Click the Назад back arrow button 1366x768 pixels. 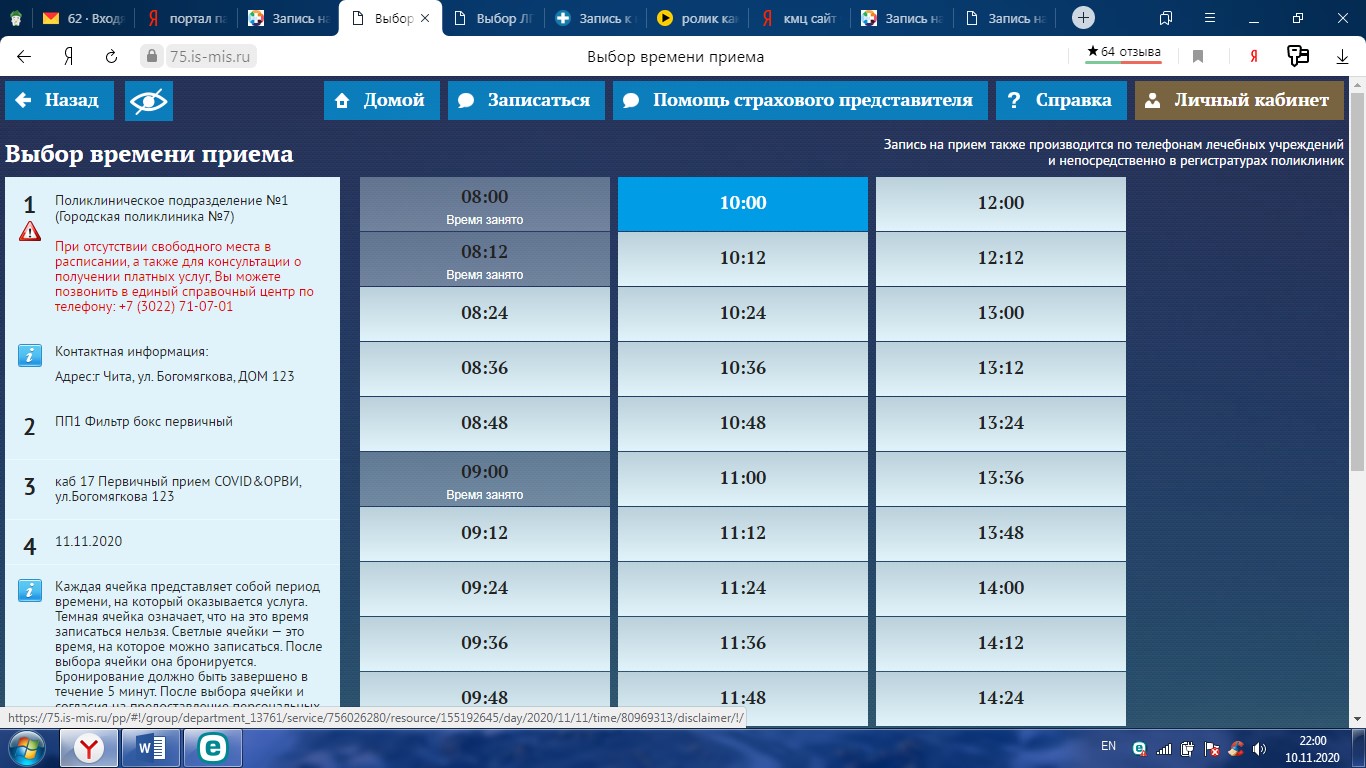[x=58, y=100]
